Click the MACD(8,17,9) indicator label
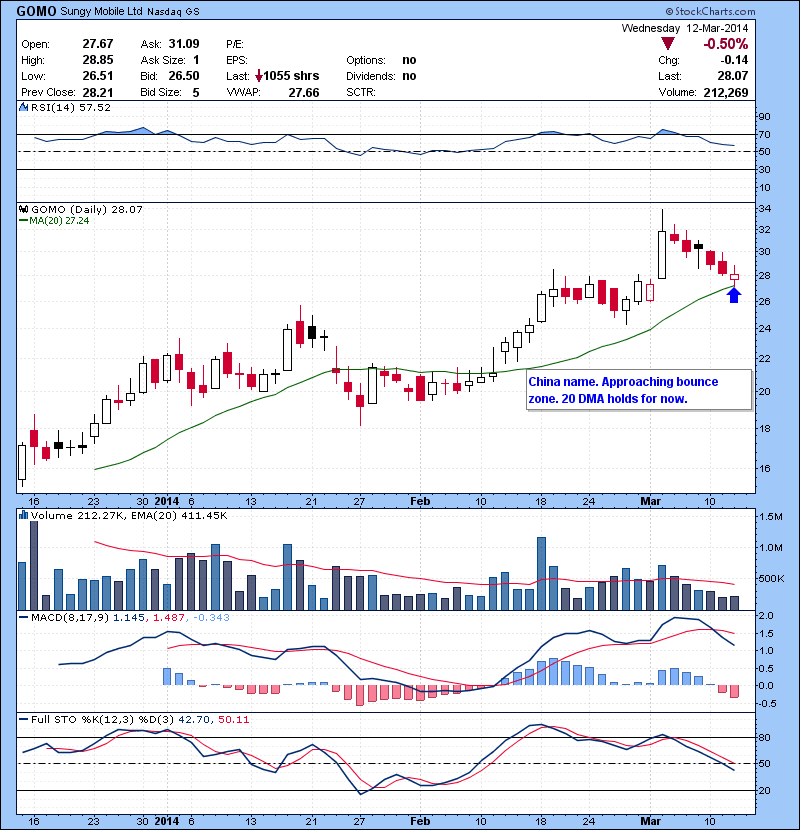Viewport: 800px width, 830px height. (x=70, y=617)
